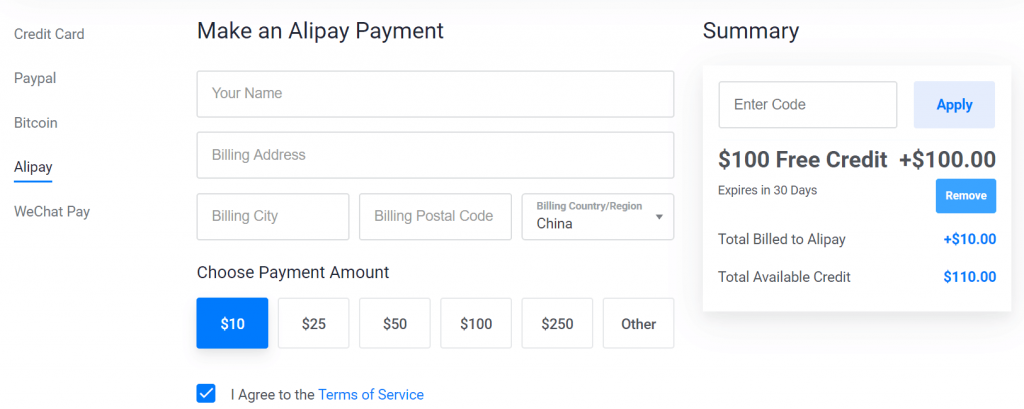Image resolution: width=1024 pixels, height=409 pixels.
Task: Open the Terms of Service link
Action: pyautogui.click(x=371, y=395)
